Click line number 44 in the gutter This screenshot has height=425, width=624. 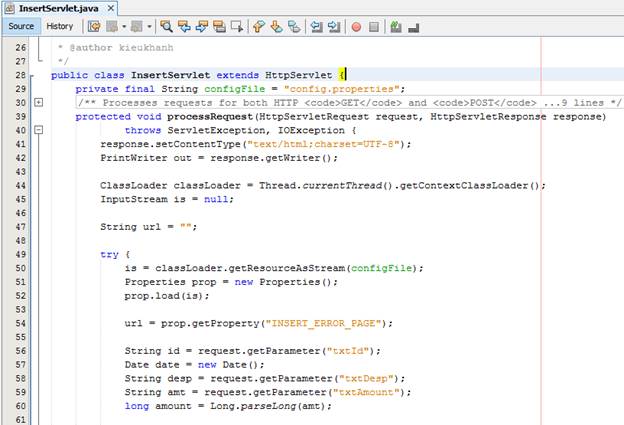click(21, 185)
